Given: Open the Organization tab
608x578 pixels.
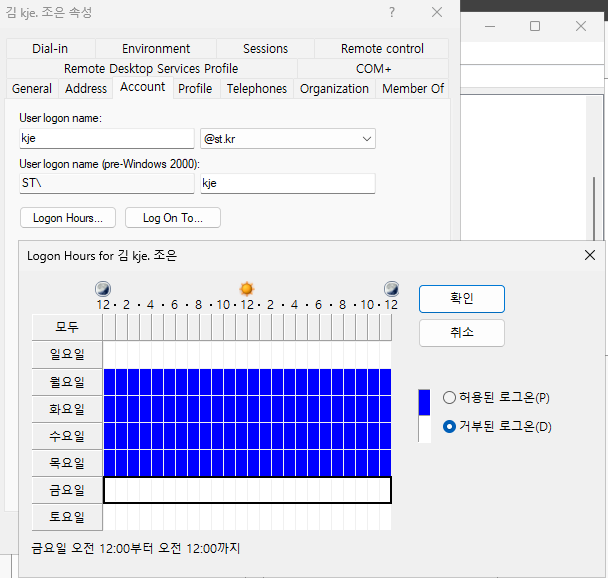Looking at the screenshot, I should click(334, 89).
